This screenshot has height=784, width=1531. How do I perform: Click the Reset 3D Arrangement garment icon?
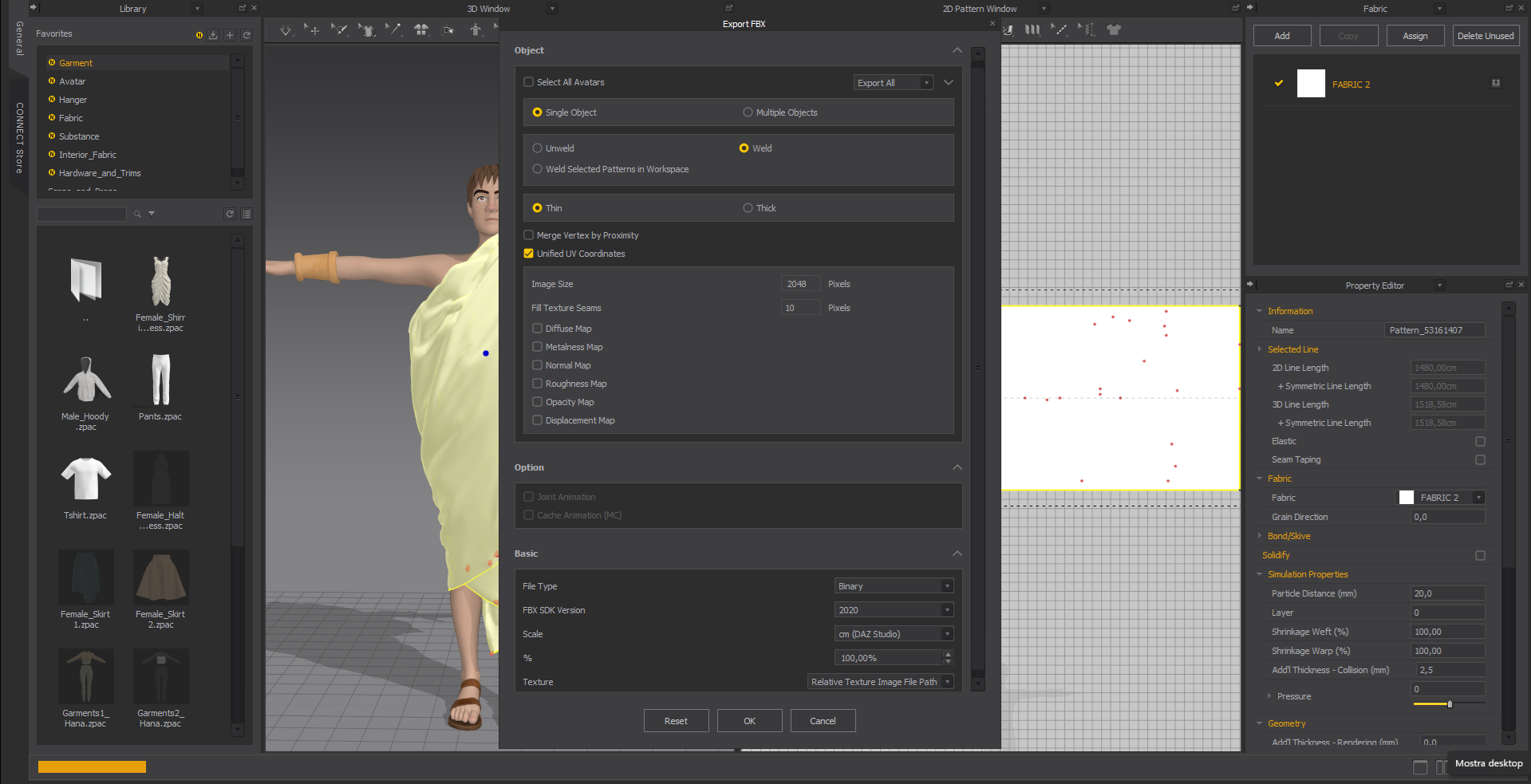coord(421,30)
